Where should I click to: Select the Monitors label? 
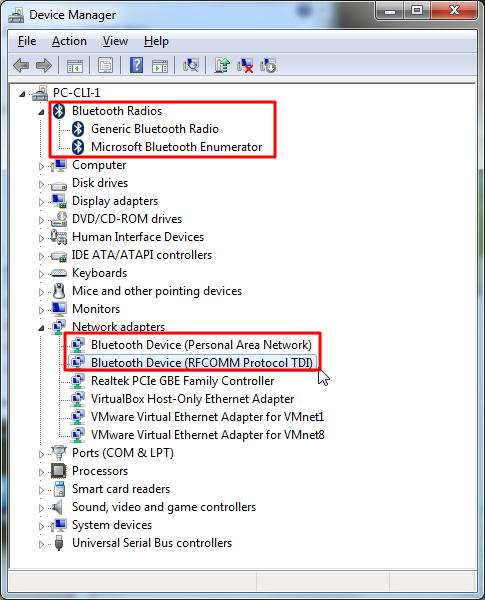click(x=96, y=309)
